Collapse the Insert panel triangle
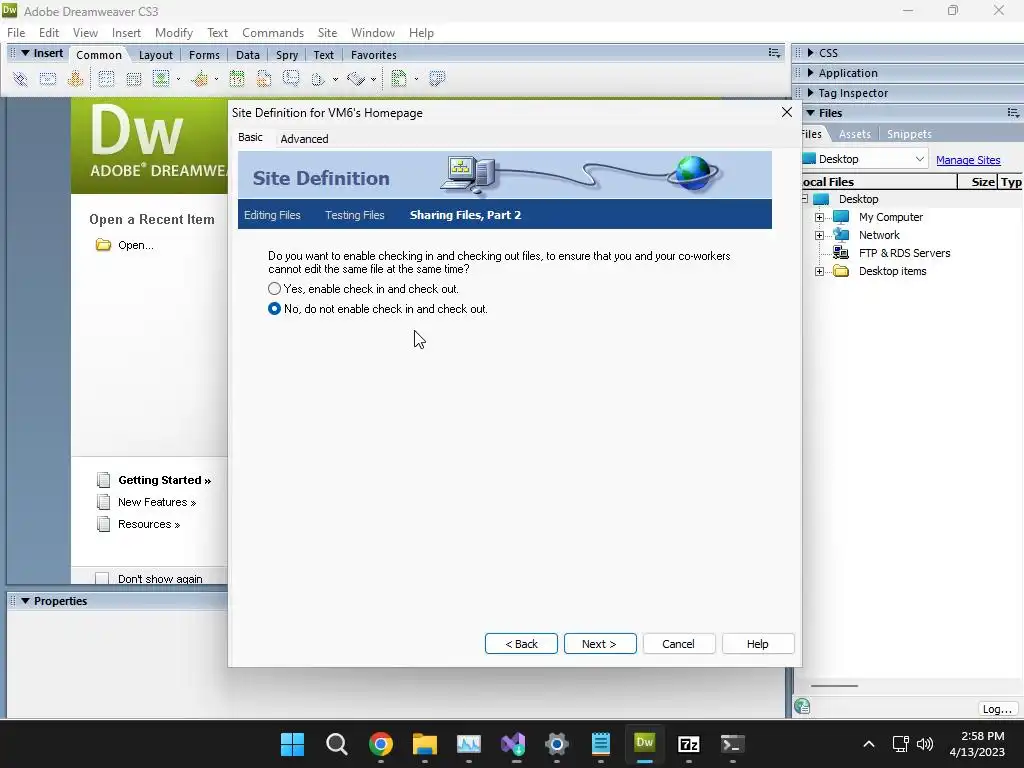 point(25,53)
